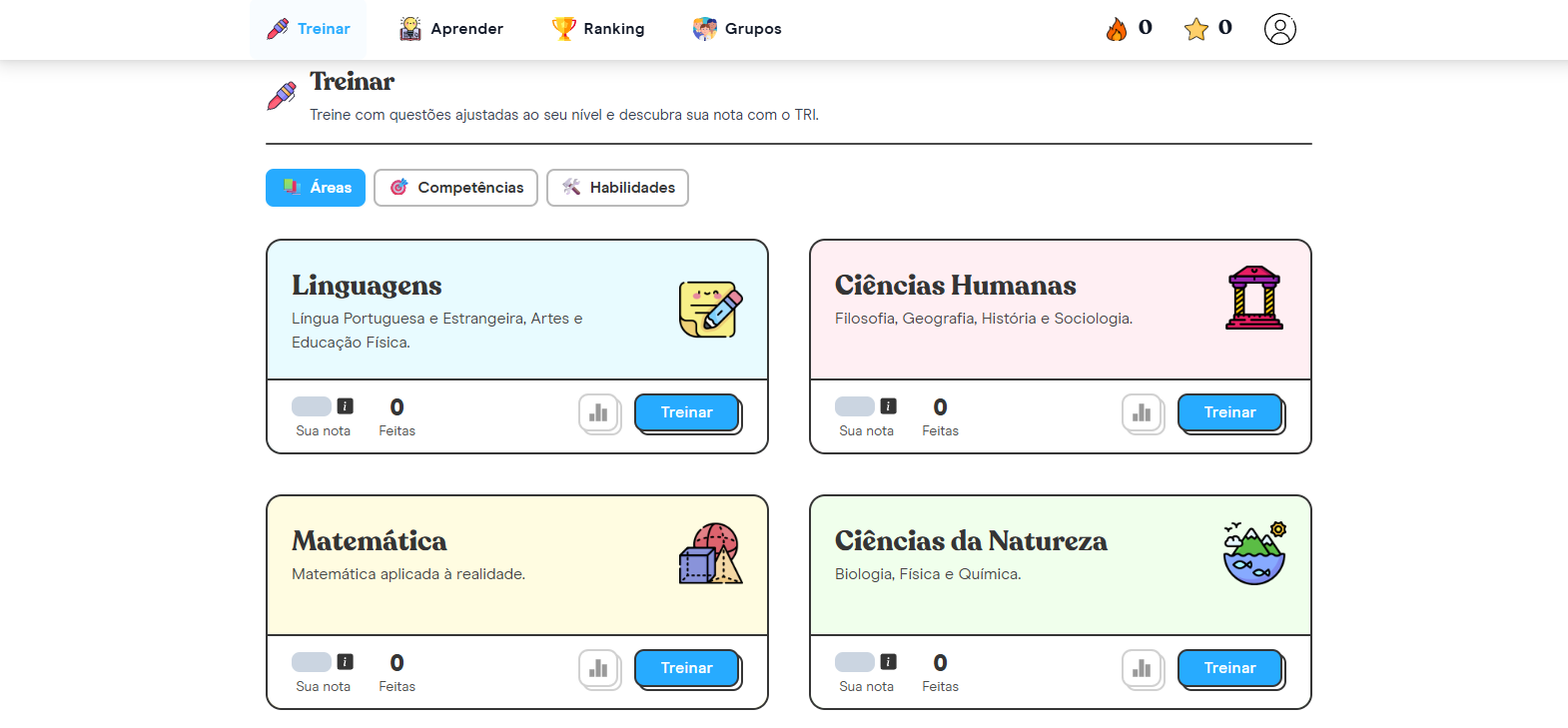Click the Ciências da Natureza card title
This screenshot has height=728, width=1568.
971,541
